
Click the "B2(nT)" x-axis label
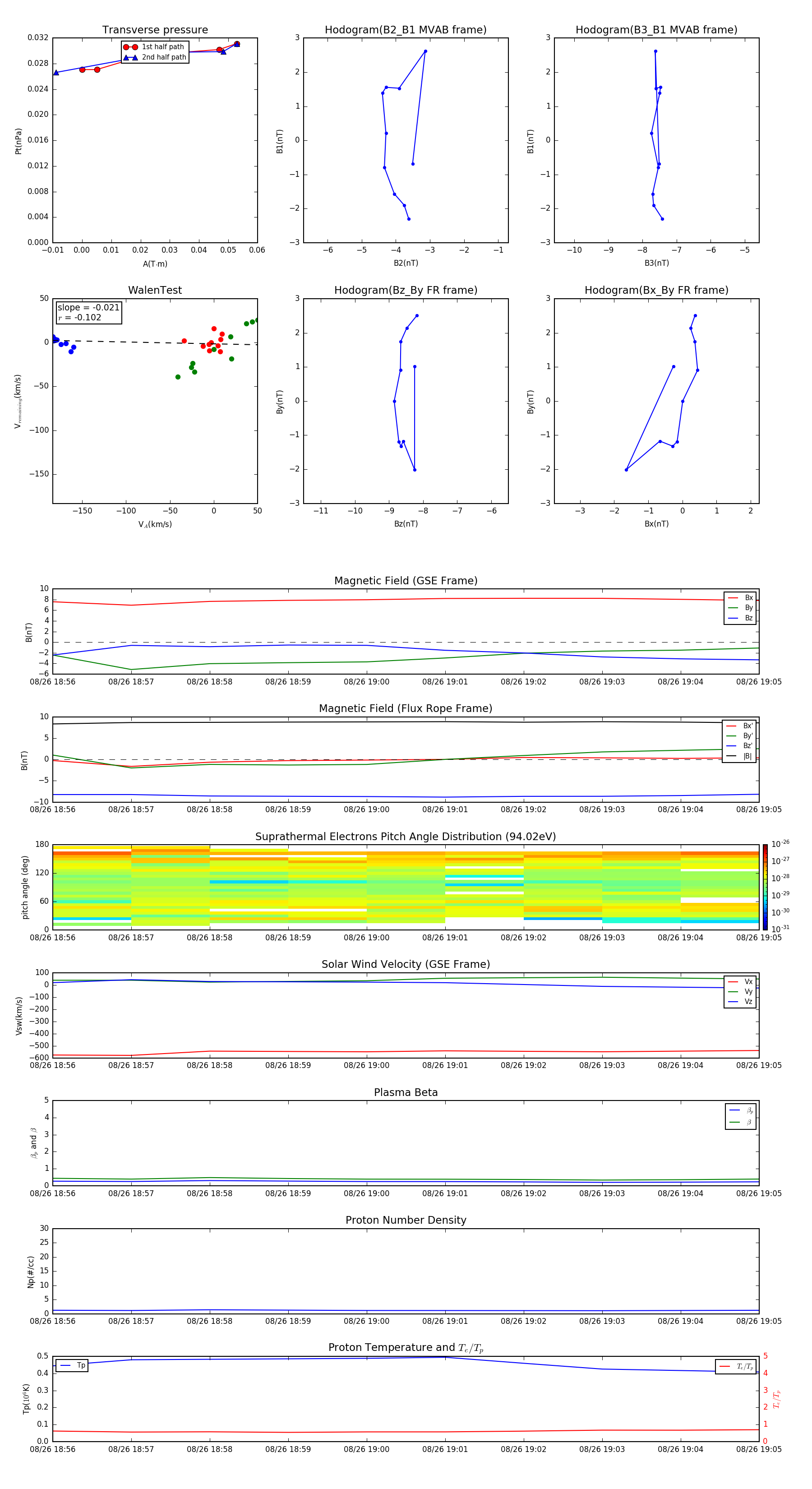click(406, 263)
